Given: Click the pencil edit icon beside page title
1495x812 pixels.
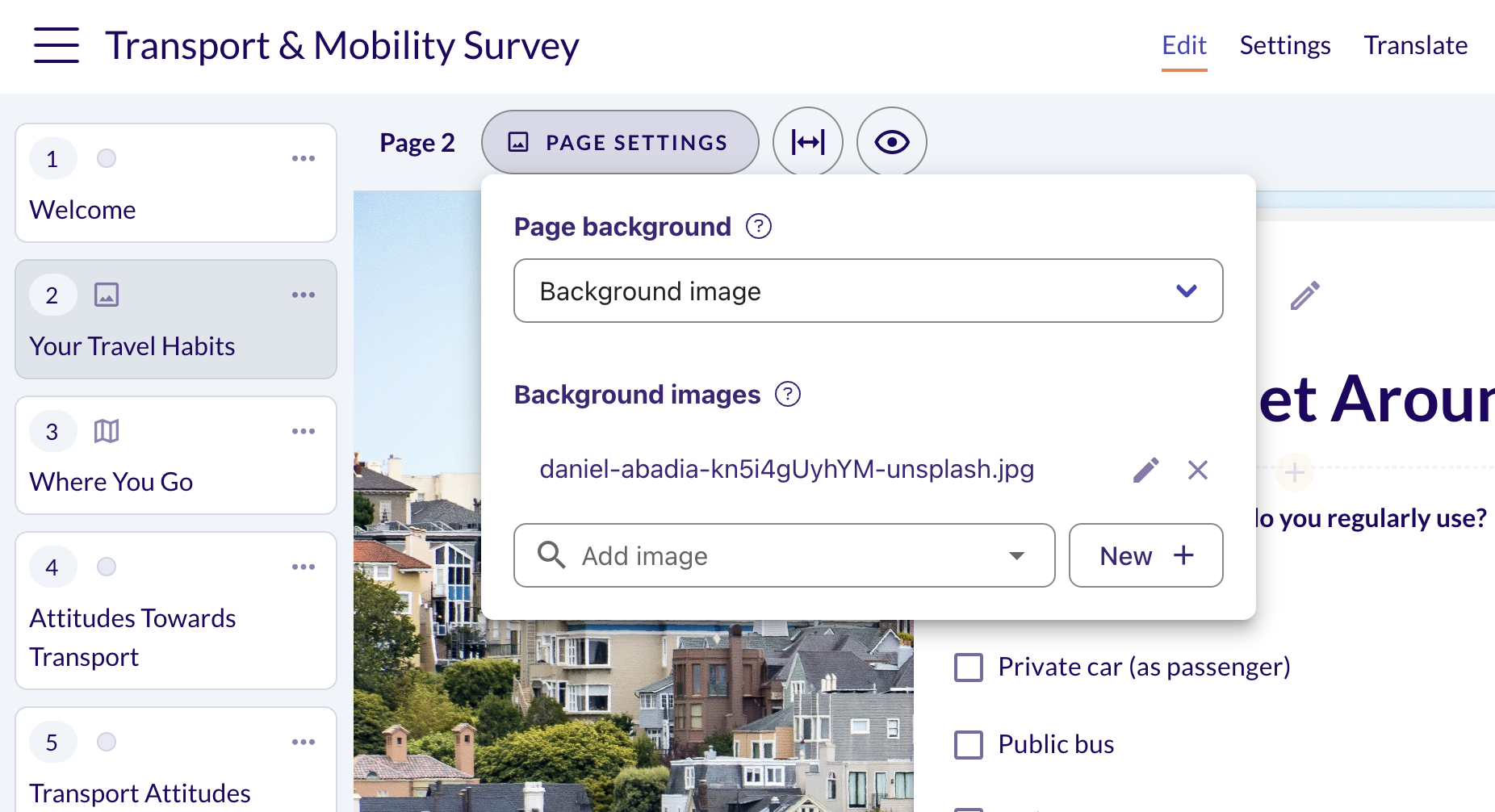Looking at the screenshot, I should pos(1304,295).
